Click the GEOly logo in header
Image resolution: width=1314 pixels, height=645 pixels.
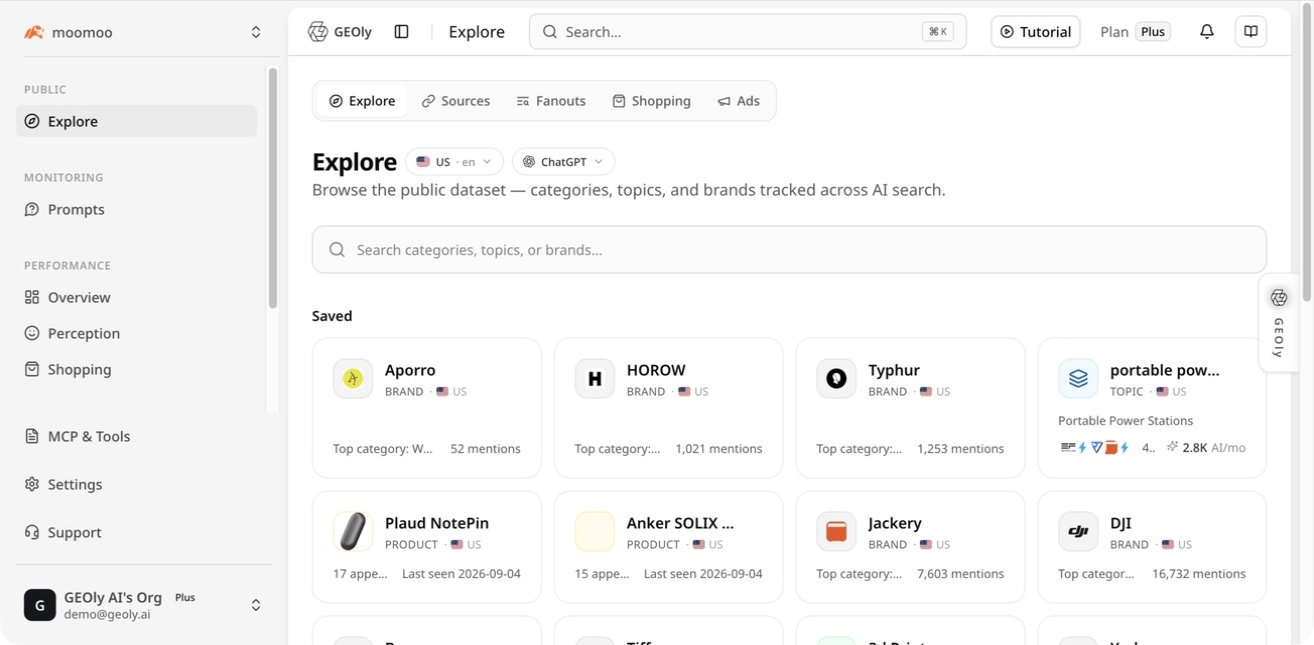coord(340,32)
